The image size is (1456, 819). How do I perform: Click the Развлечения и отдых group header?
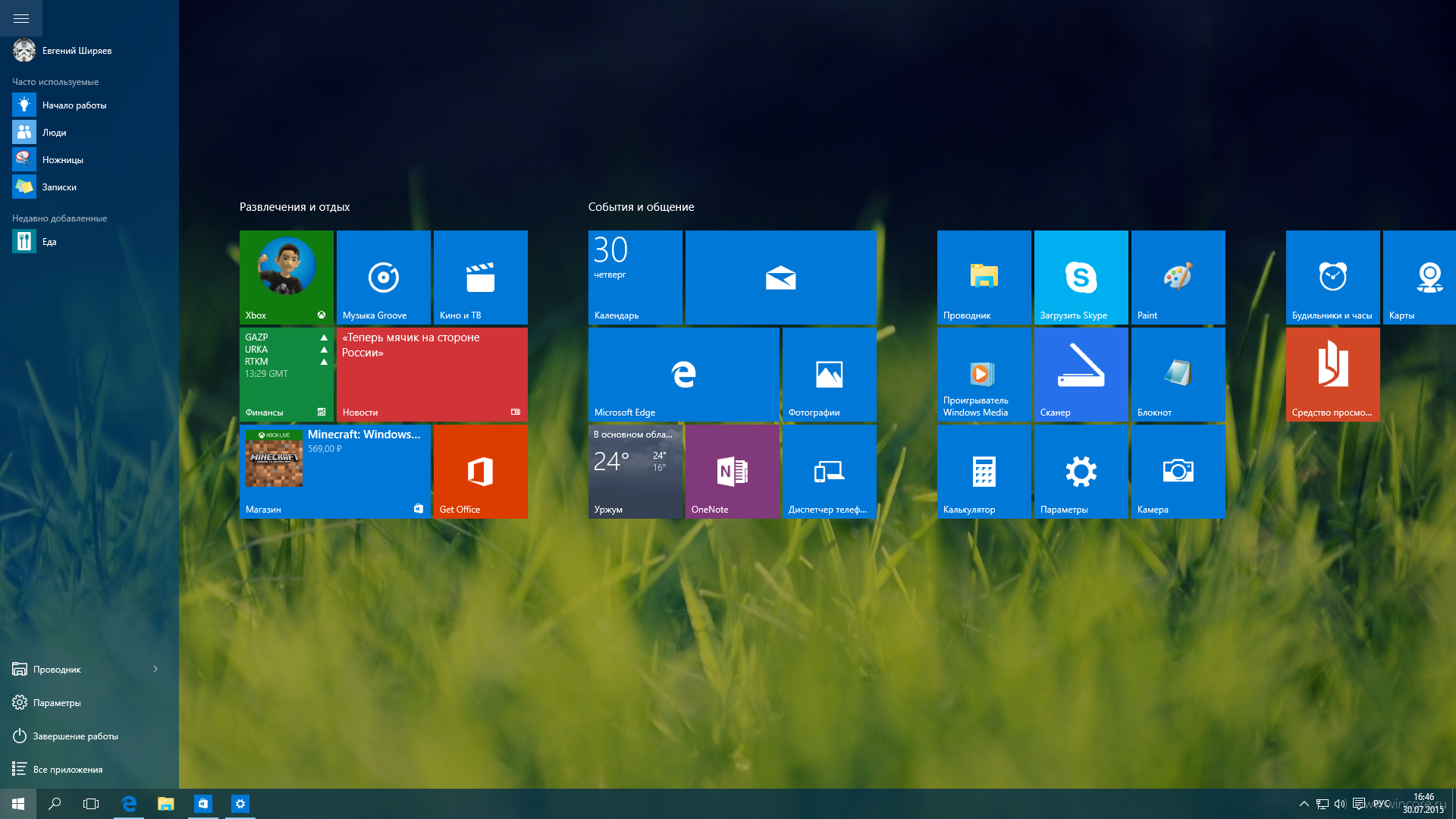[x=294, y=207]
